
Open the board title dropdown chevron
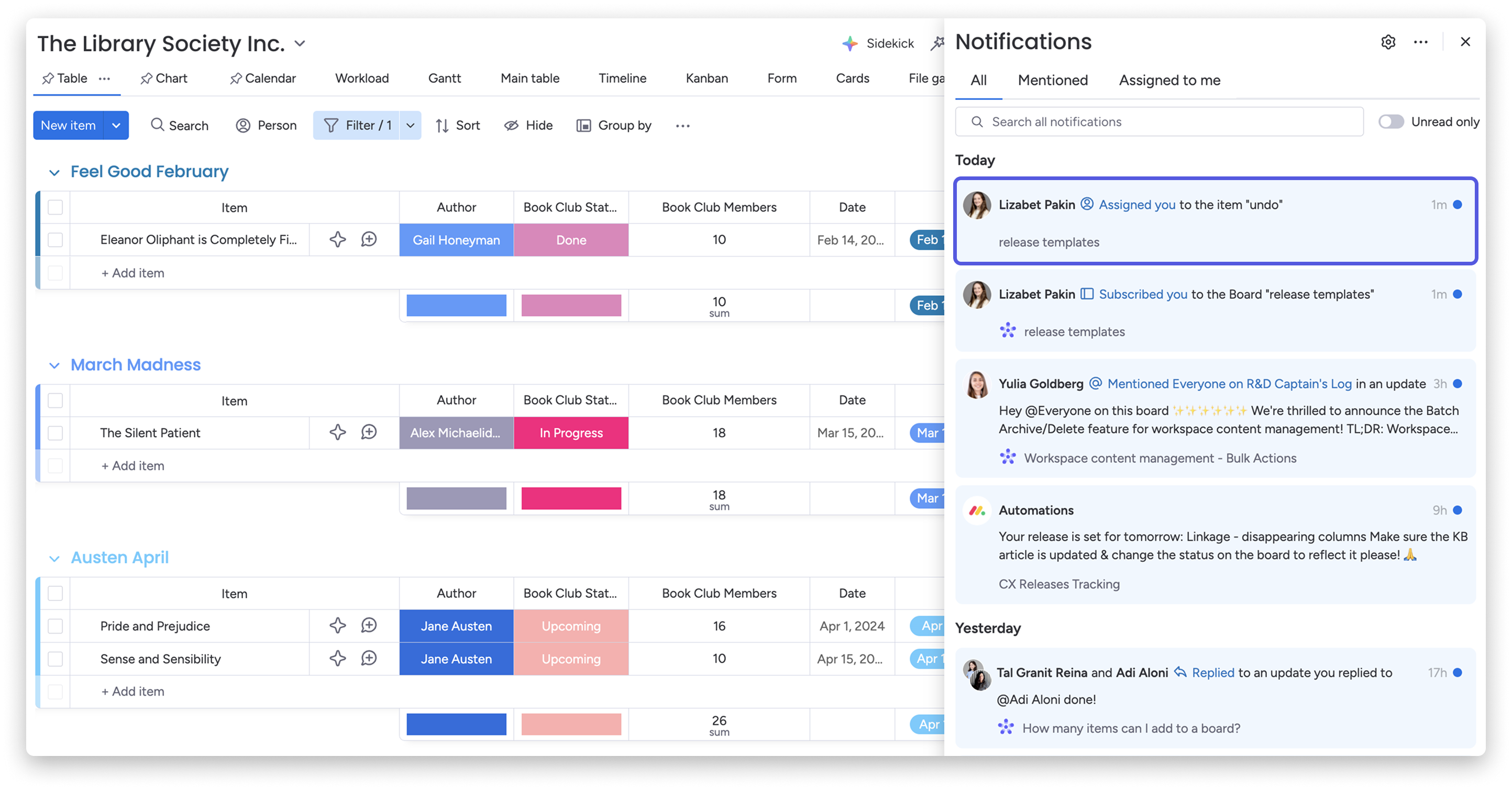click(x=300, y=43)
